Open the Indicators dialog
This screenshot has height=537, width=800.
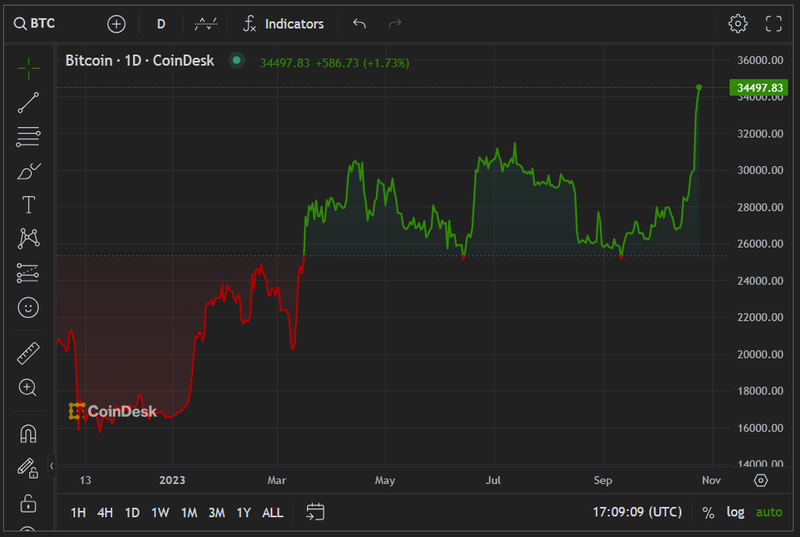284,23
